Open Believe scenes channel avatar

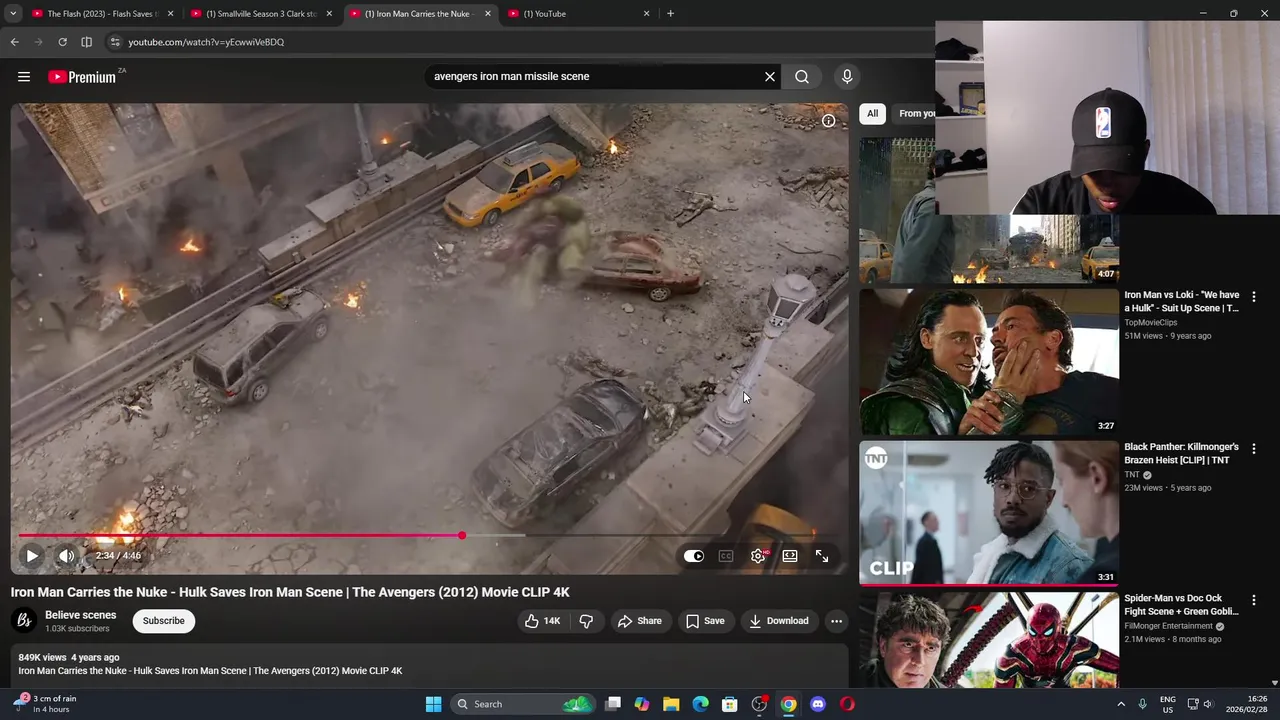tap(24, 621)
